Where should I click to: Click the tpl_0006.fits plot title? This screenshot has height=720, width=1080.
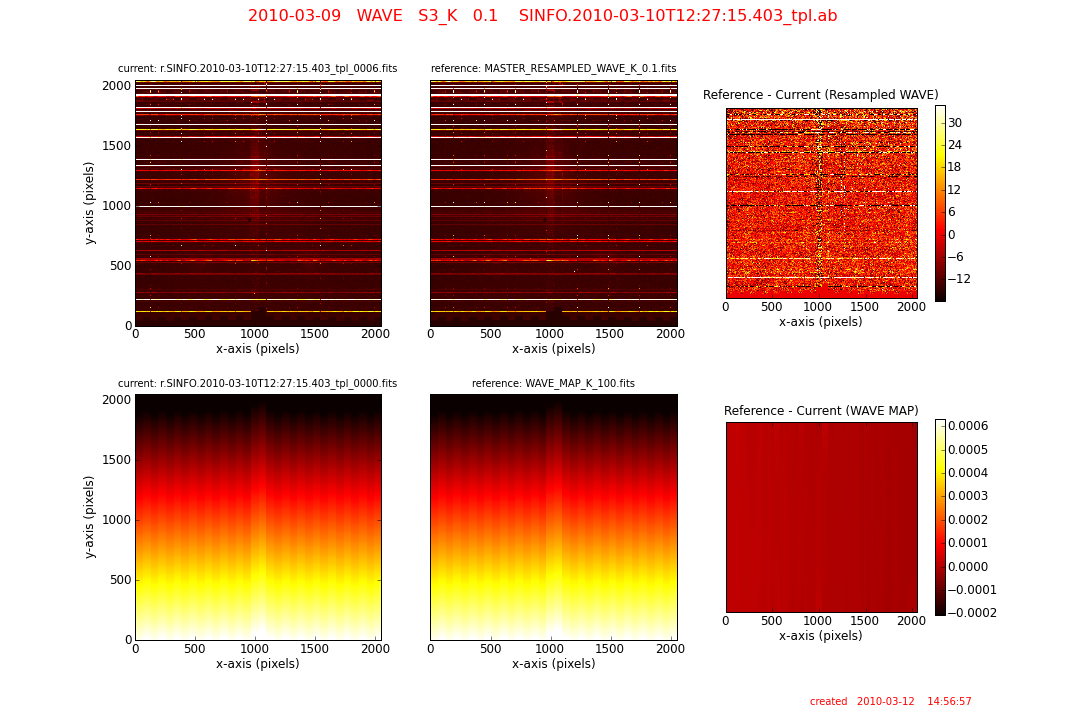point(257,69)
